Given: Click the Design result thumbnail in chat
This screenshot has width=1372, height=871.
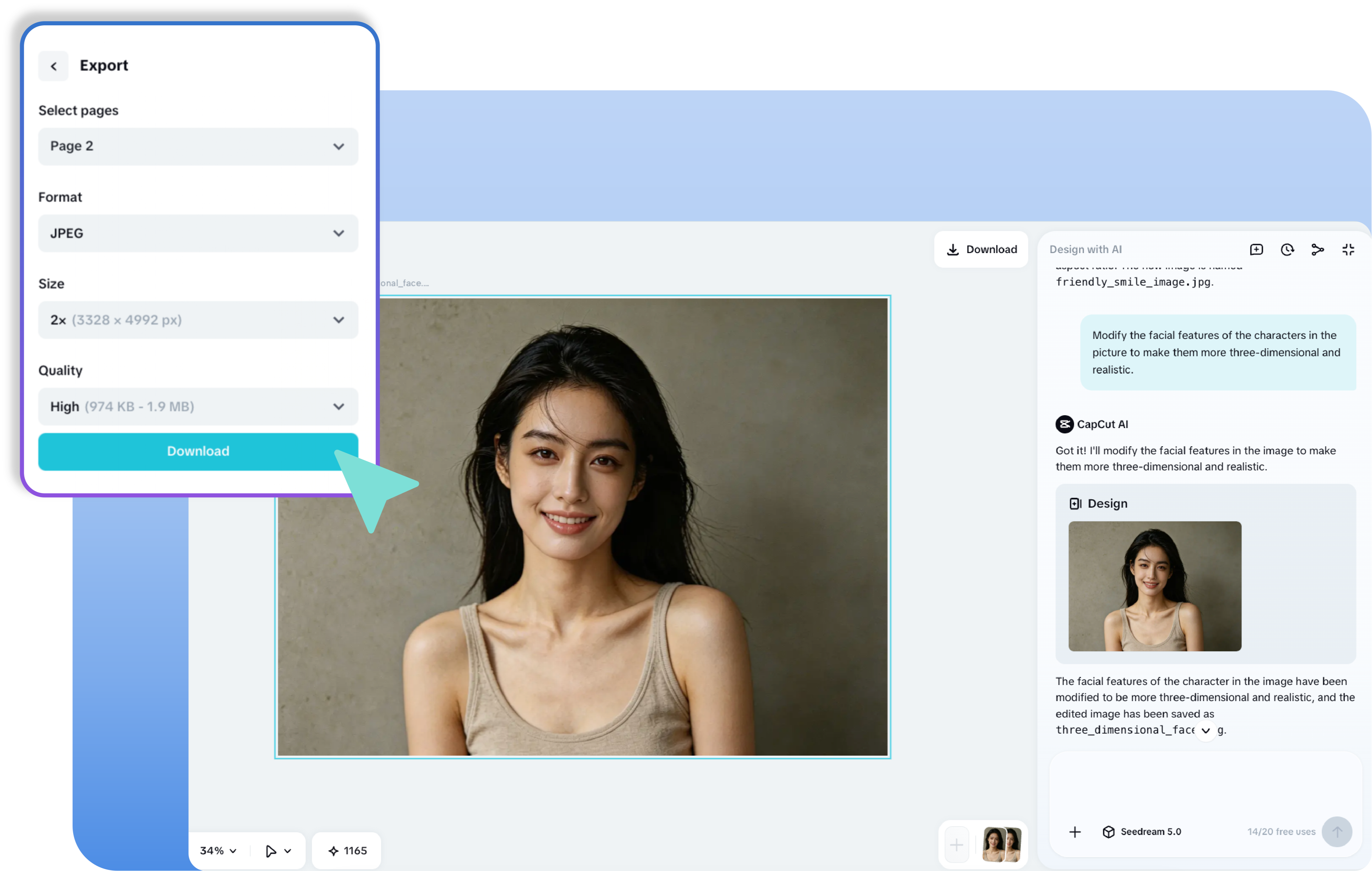Looking at the screenshot, I should 1154,586.
